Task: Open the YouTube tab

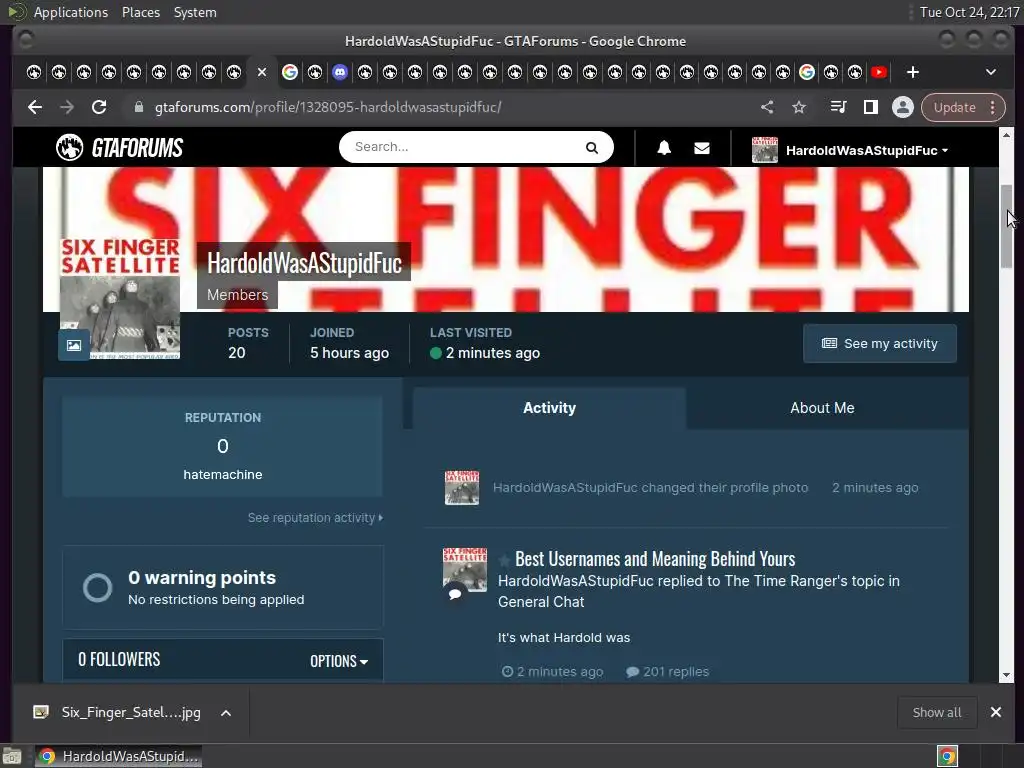Action: click(879, 72)
